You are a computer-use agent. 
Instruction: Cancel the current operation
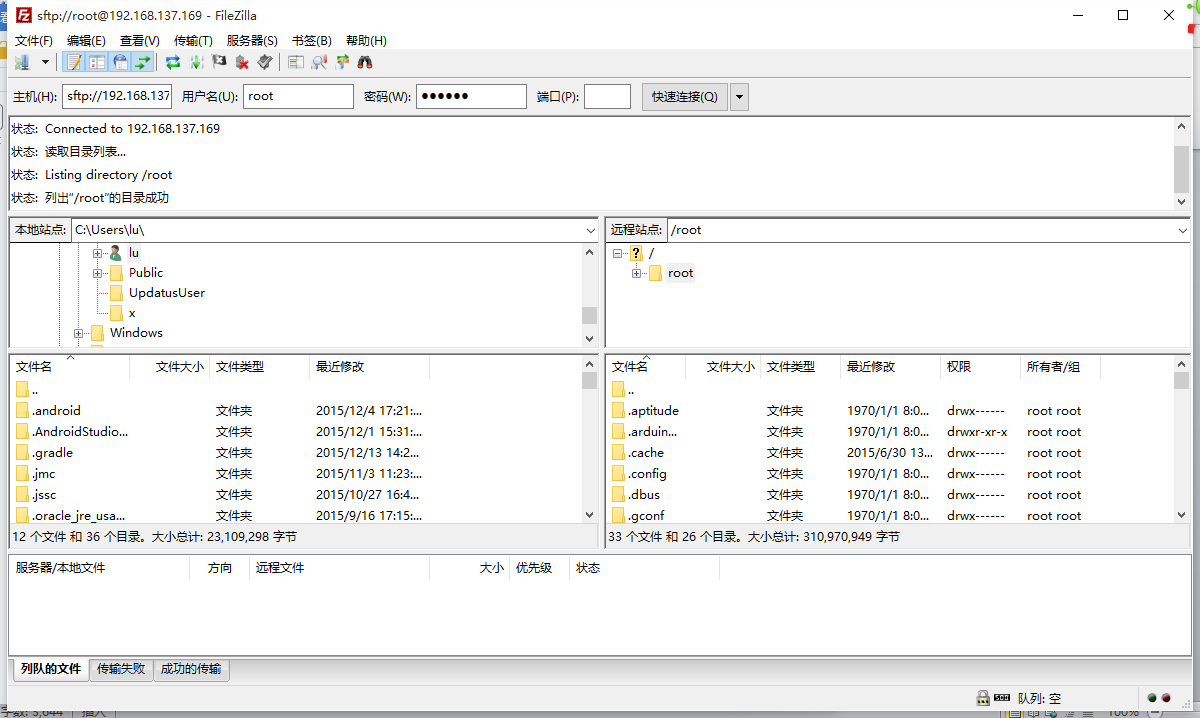pyautogui.click(x=219, y=62)
